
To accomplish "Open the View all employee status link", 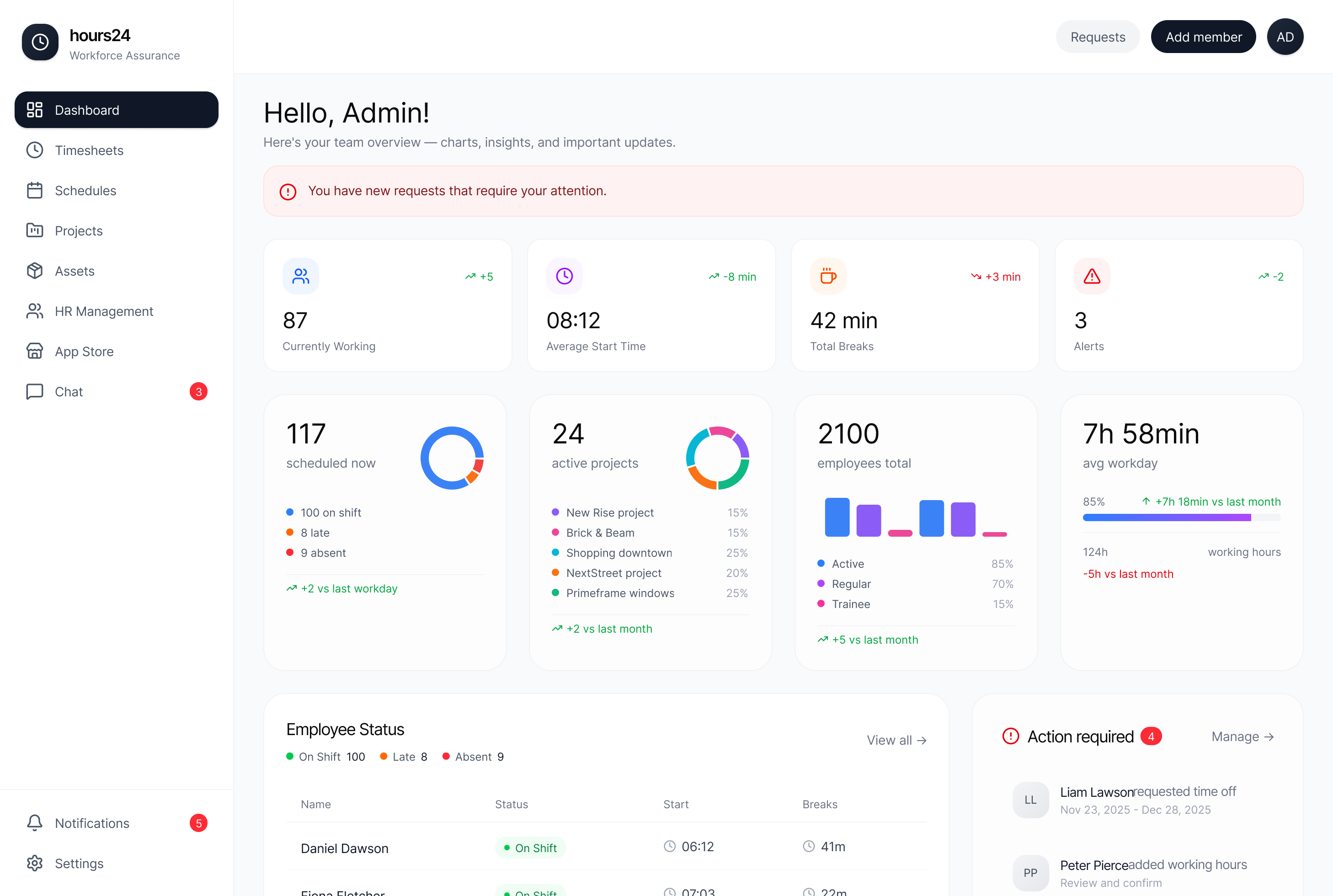I will coord(896,740).
